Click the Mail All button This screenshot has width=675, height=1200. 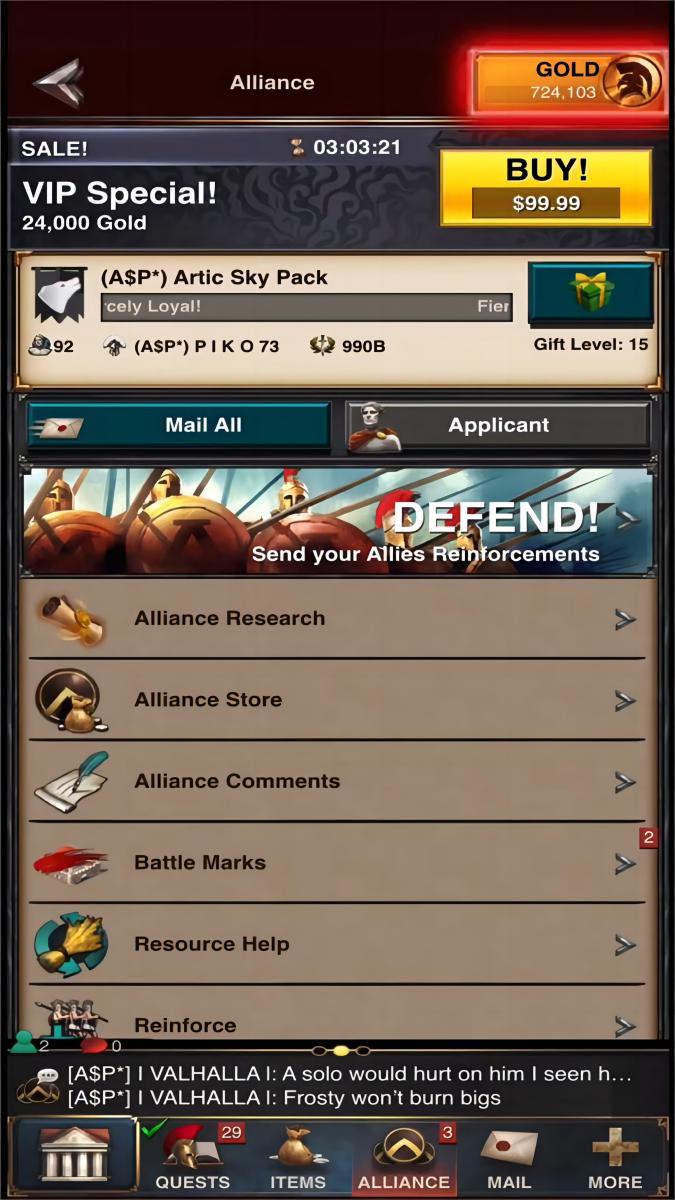tap(178, 426)
